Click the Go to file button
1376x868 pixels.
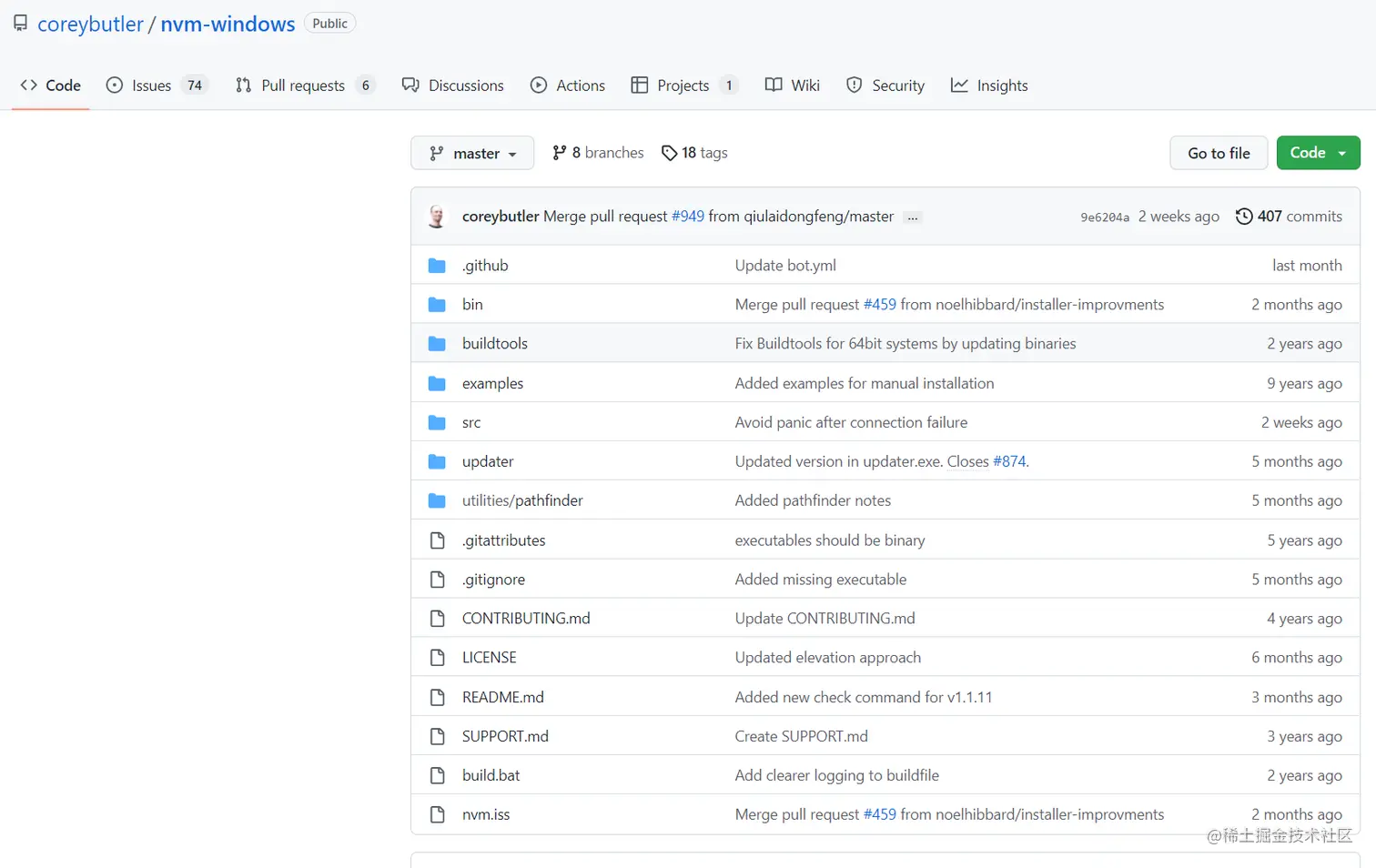[1219, 153]
